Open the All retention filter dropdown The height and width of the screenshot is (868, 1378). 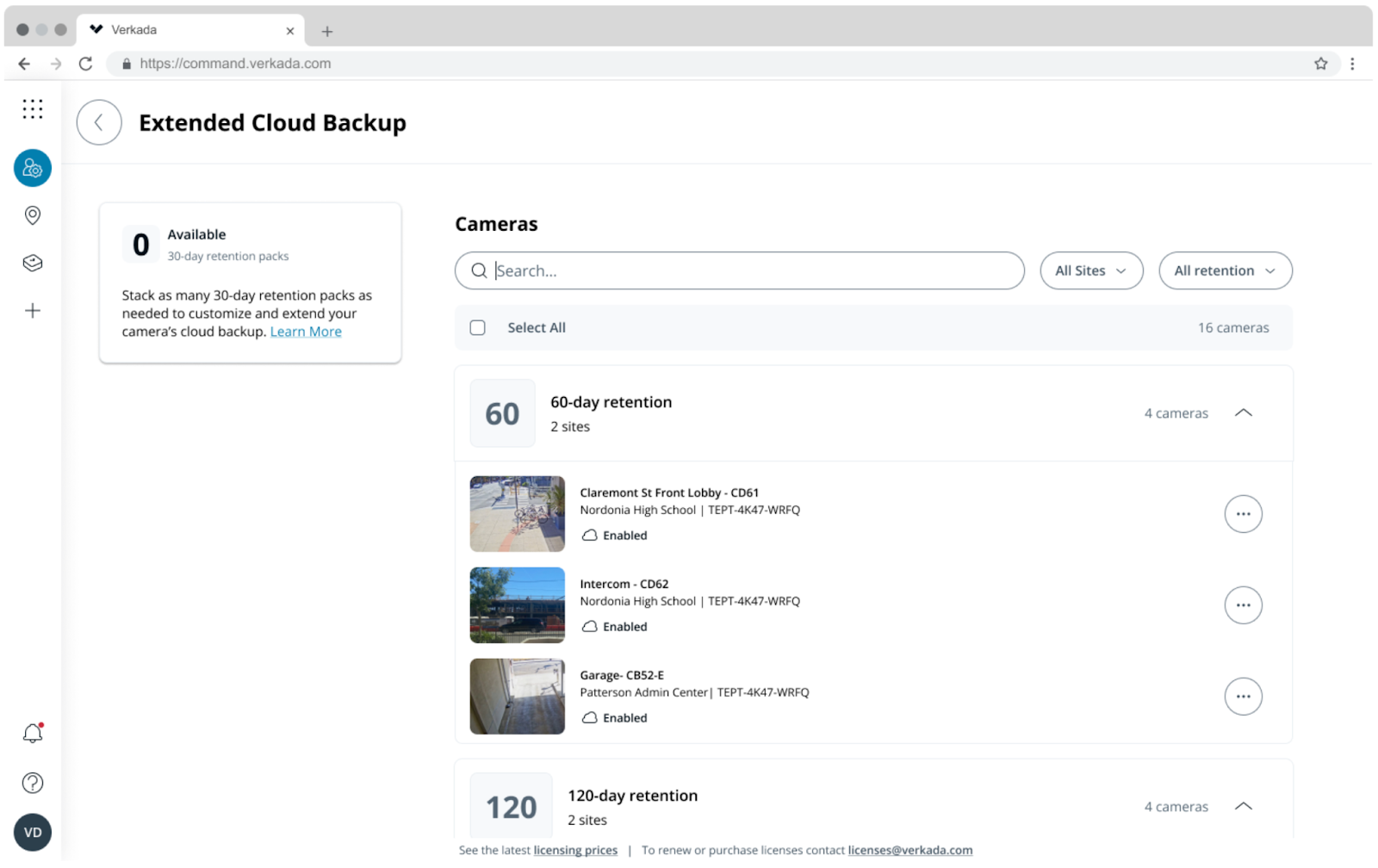tap(1224, 271)
